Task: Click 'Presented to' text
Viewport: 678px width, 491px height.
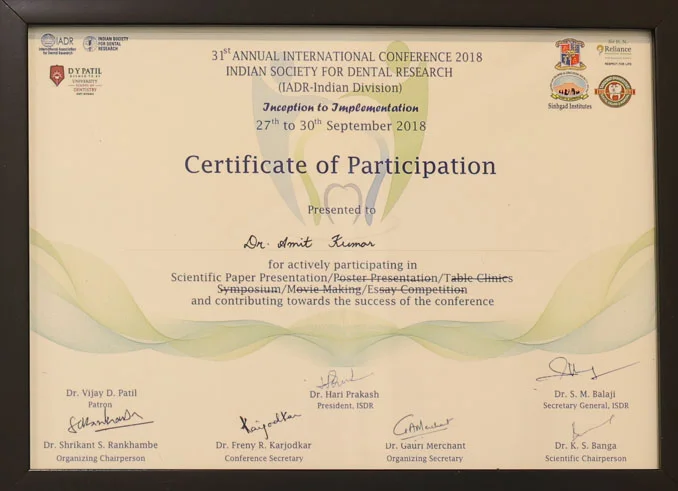Action: [x=342, y=210]
